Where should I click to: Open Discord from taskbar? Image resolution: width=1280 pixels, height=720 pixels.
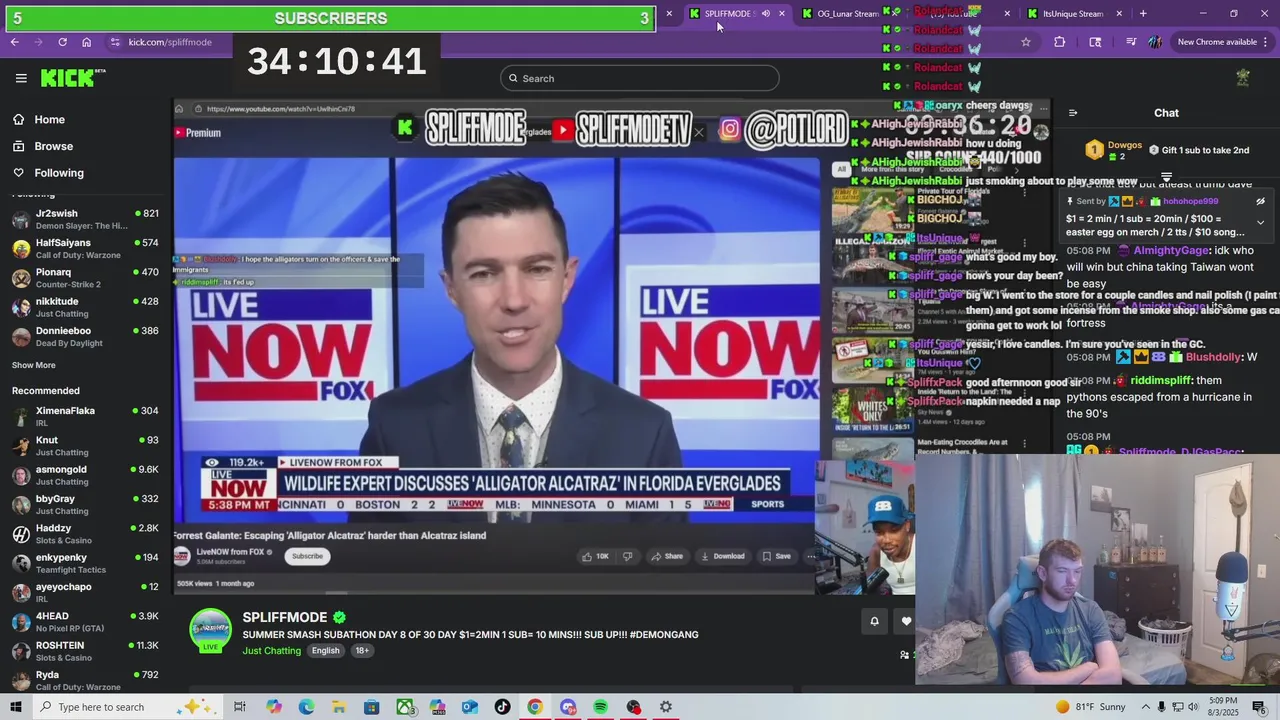(x=568, y=707)
